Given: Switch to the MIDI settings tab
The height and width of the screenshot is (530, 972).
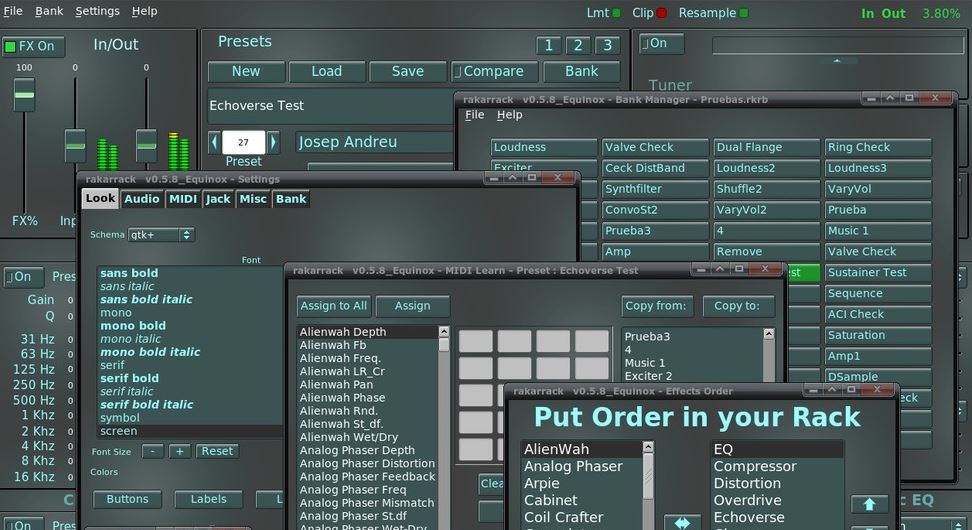Looking at the screenshot, I should click(x=183, y=199).
